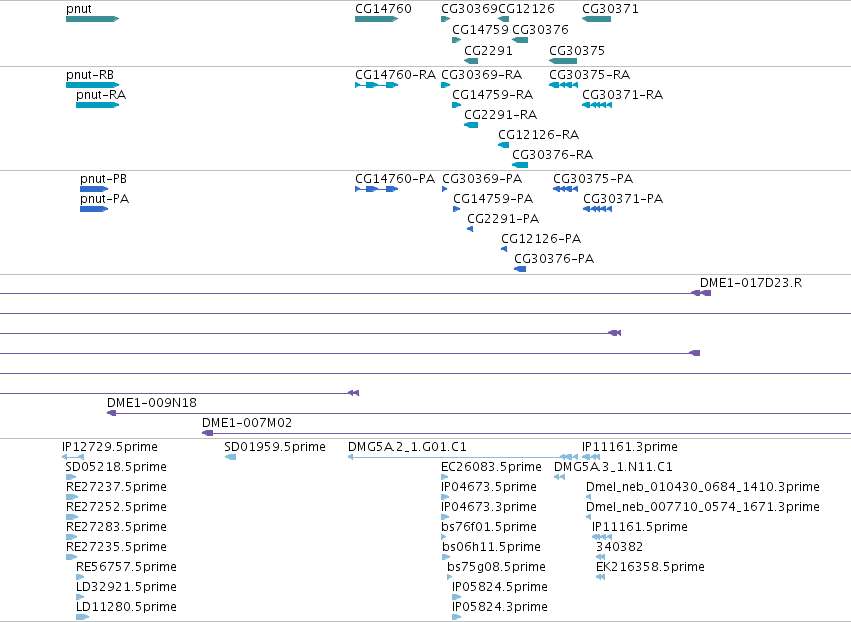Click the CG30371 gene glyph
This screenshot has height=622, width=851.
coord(596,19)
